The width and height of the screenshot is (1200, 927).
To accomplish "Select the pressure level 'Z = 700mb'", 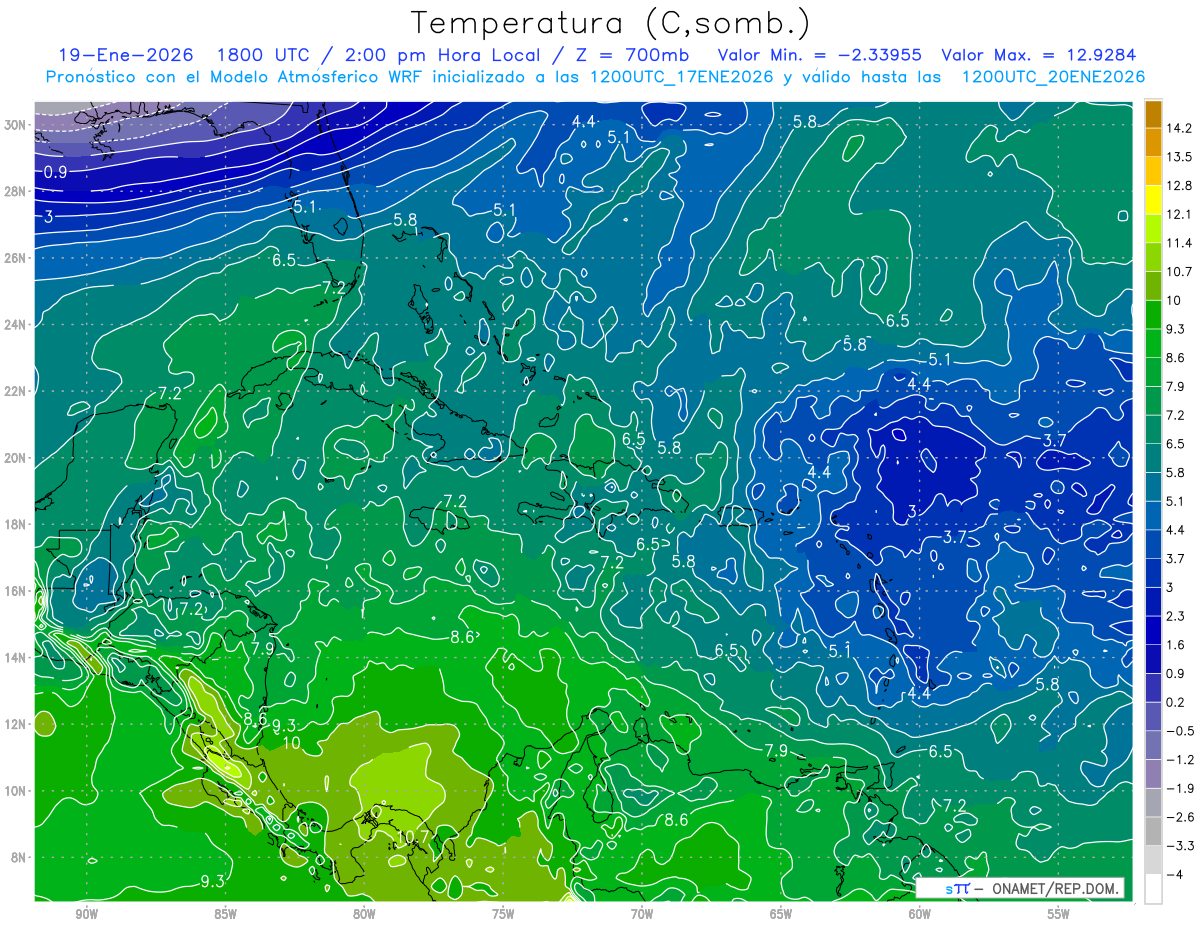I will [628, 55].
